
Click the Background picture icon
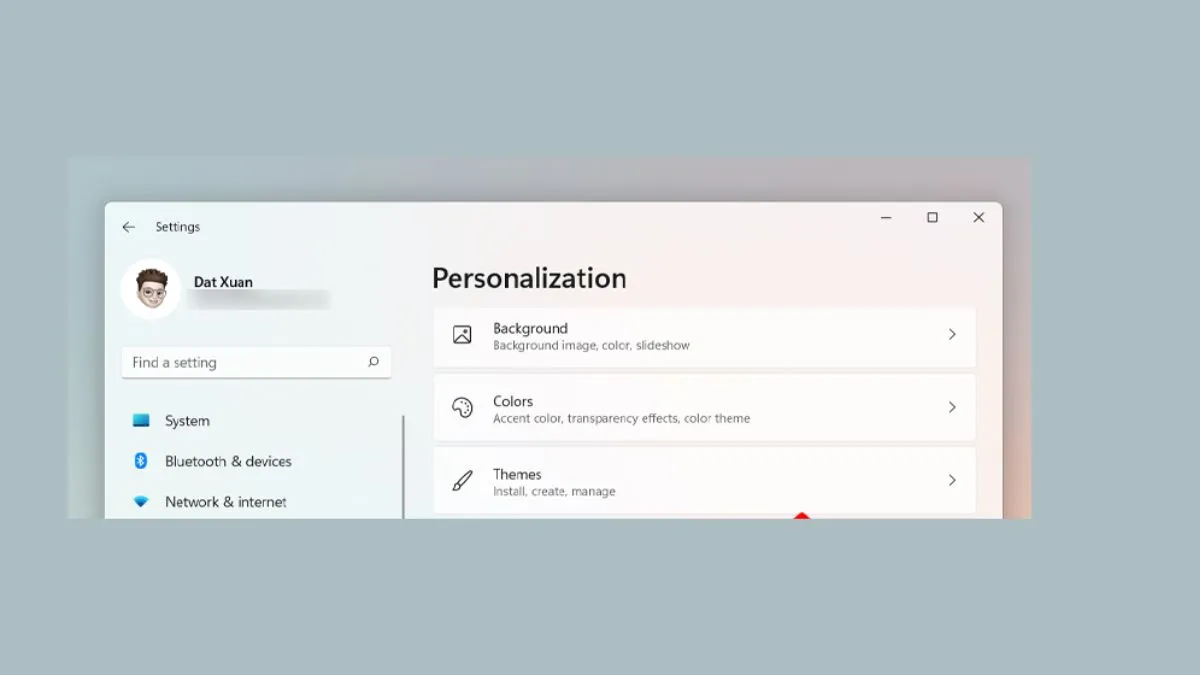[461, 336]
